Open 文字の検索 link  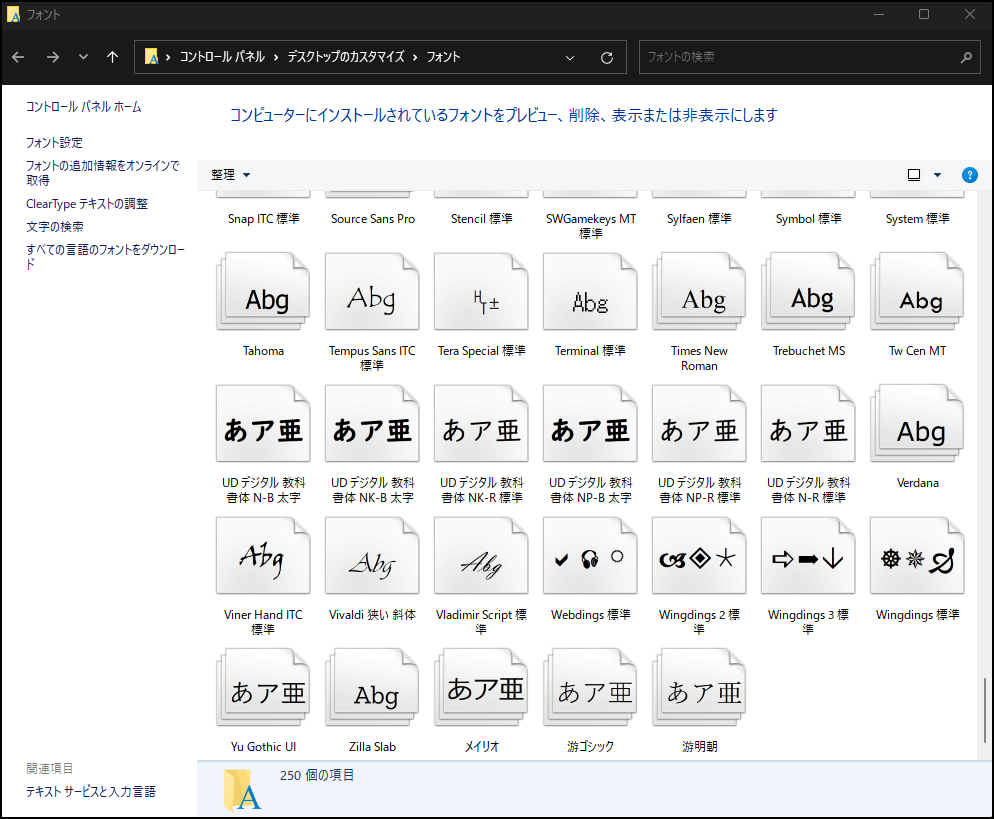pos(55,226)
